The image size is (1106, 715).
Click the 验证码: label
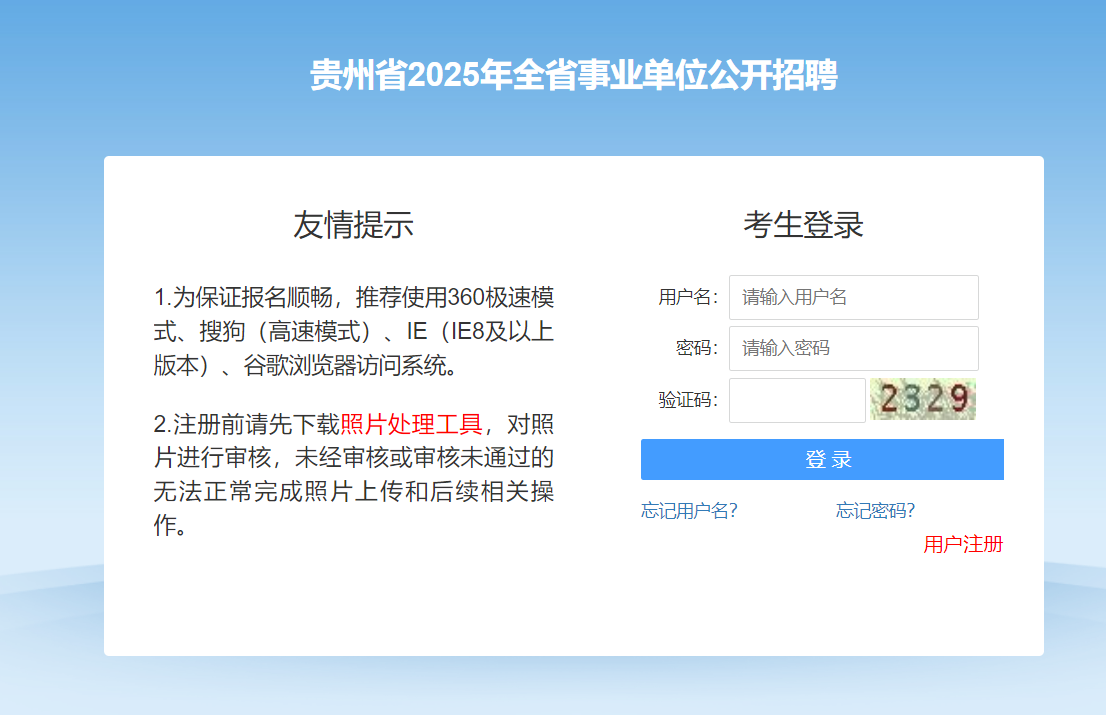[x=688, y=401]
